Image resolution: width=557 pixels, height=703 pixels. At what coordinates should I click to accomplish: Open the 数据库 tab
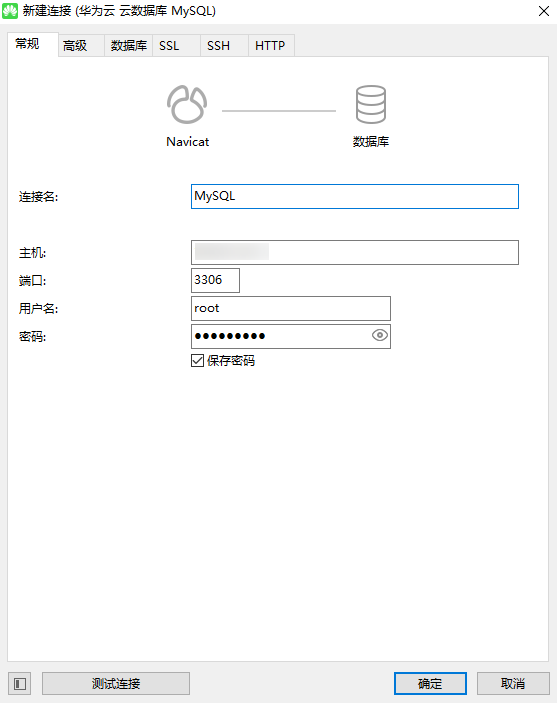point(129,45)
